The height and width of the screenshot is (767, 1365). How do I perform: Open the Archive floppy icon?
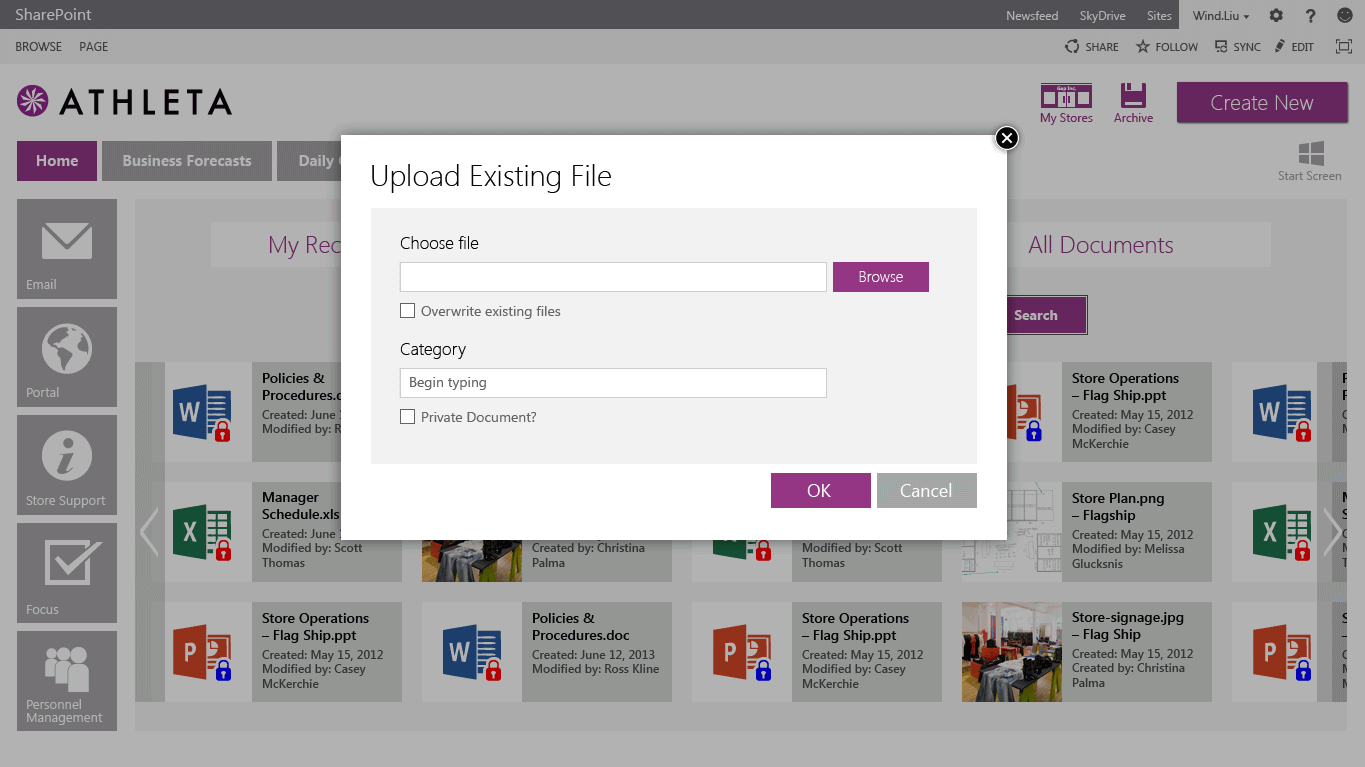point(1133,104)
